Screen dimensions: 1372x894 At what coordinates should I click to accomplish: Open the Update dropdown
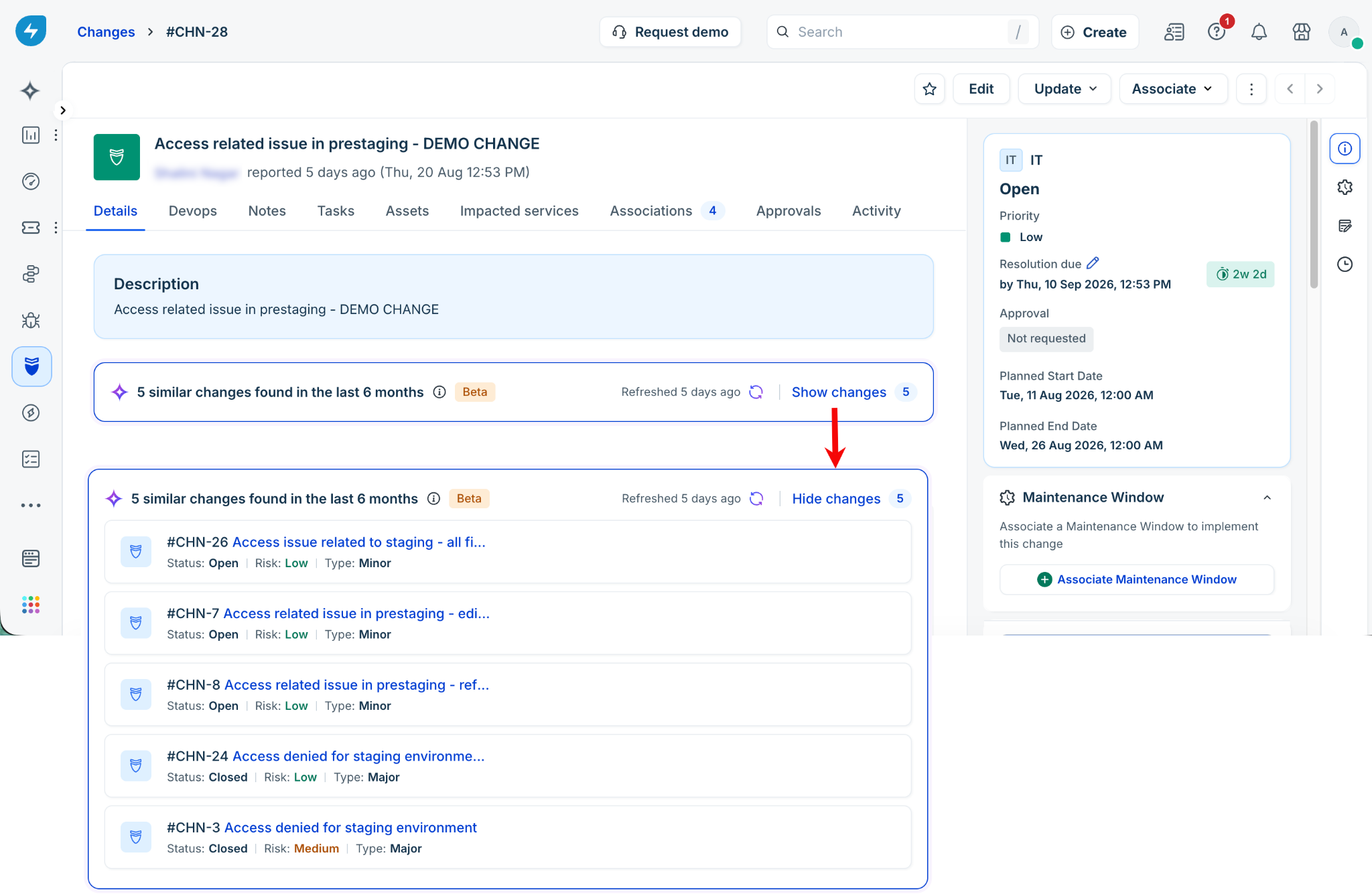point(1065,89)
